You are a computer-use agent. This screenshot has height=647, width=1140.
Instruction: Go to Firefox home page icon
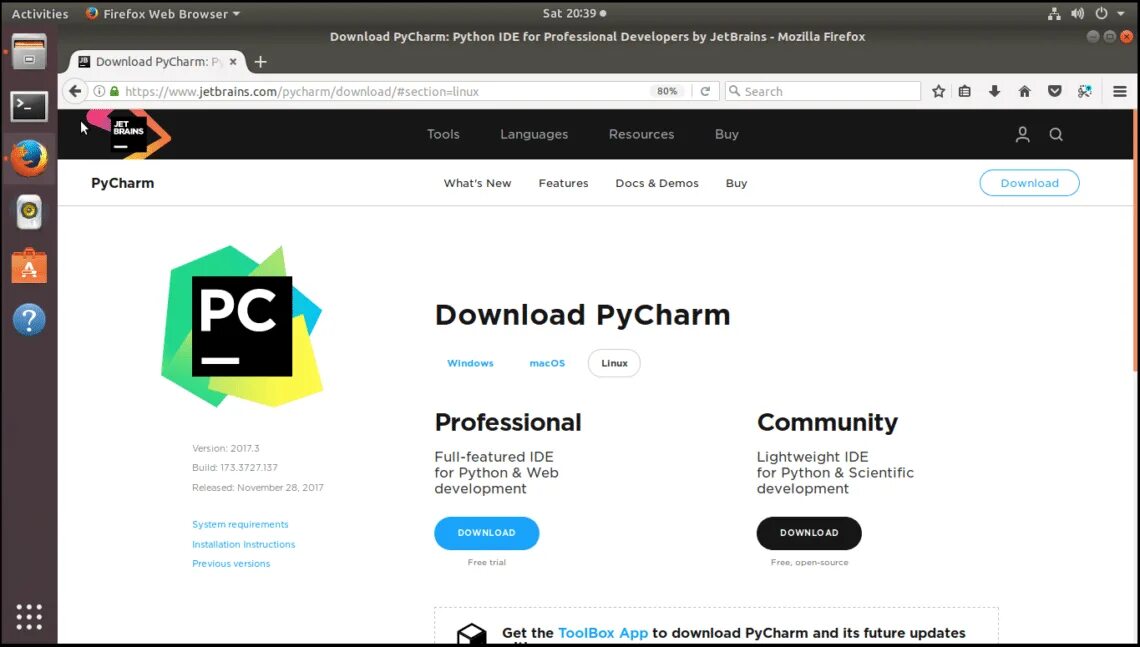pos(1024,91)
